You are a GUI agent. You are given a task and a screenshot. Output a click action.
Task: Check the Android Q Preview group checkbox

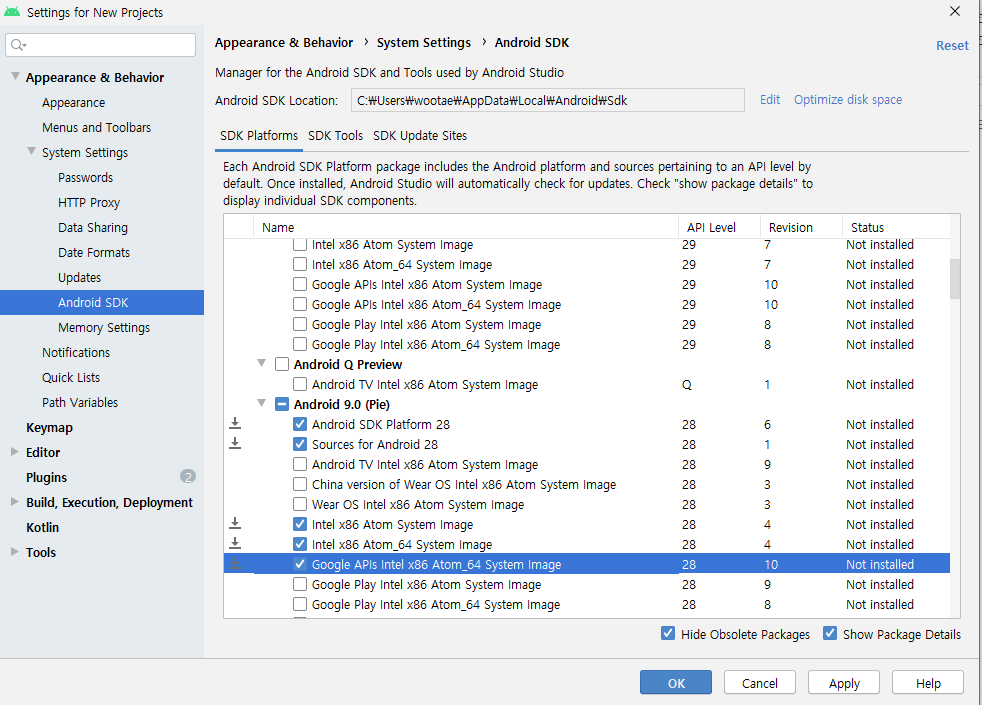282,364
